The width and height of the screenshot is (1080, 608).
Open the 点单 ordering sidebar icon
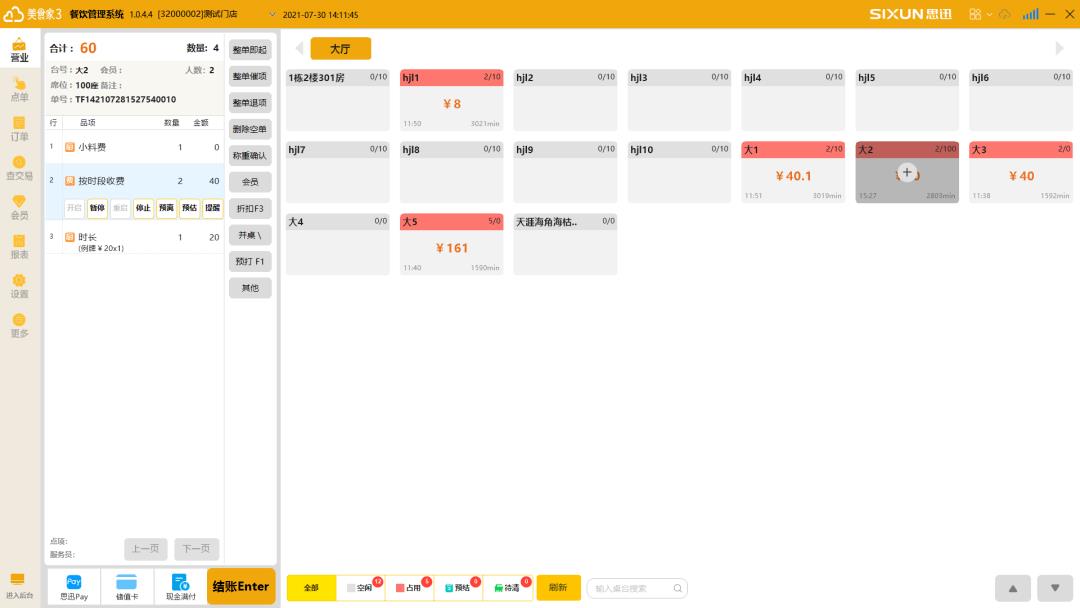coord(19,89)
